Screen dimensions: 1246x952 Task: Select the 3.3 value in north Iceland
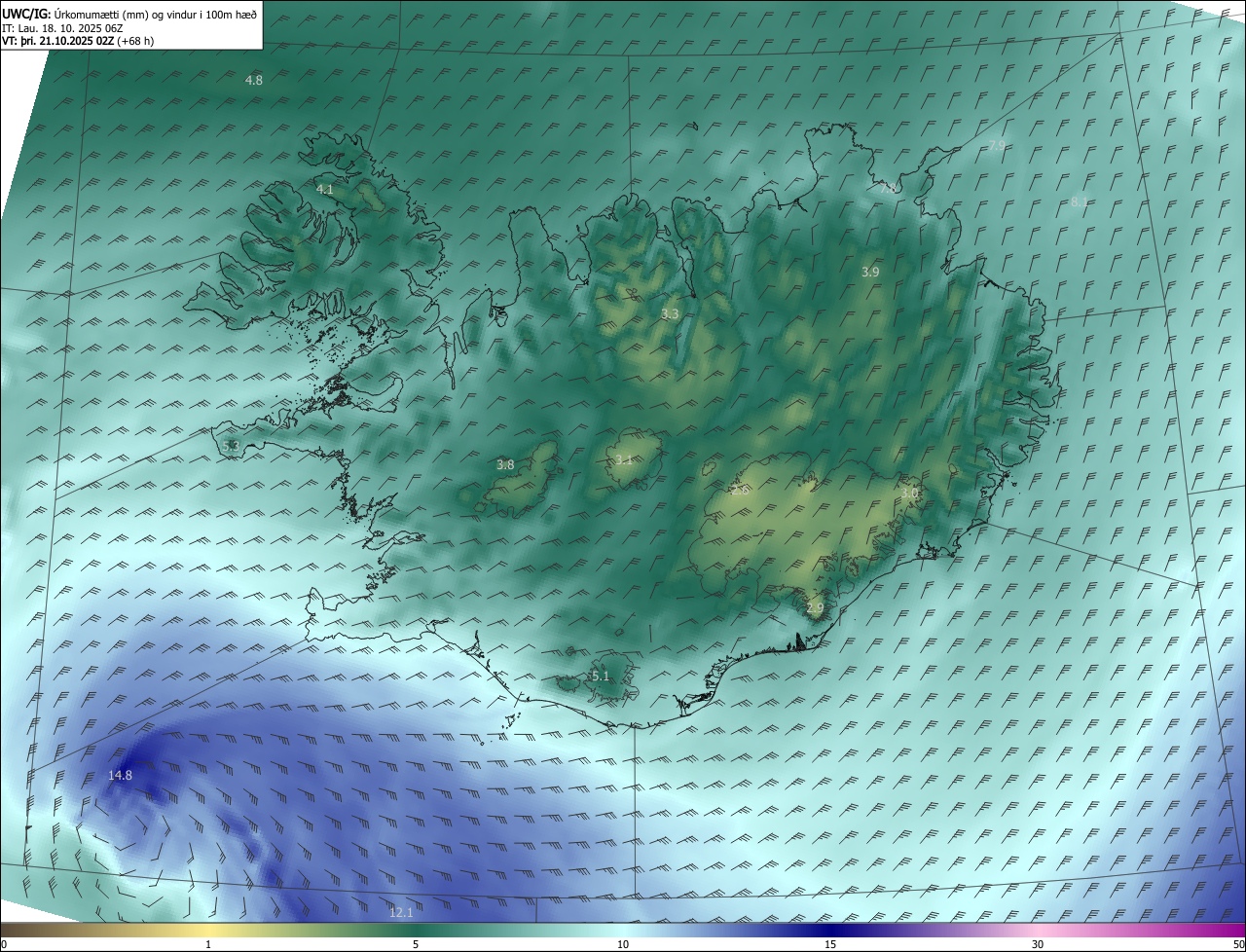(670, 313)
